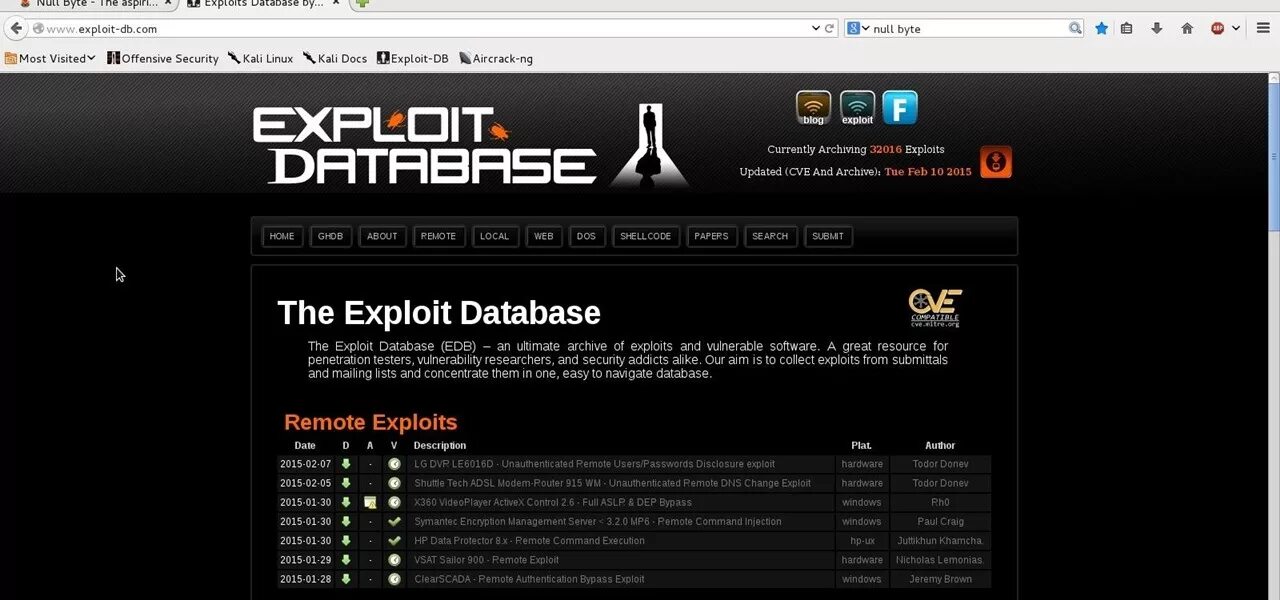
Task: Open the ABOUT menu item
Action: click(x=382, y=236)
